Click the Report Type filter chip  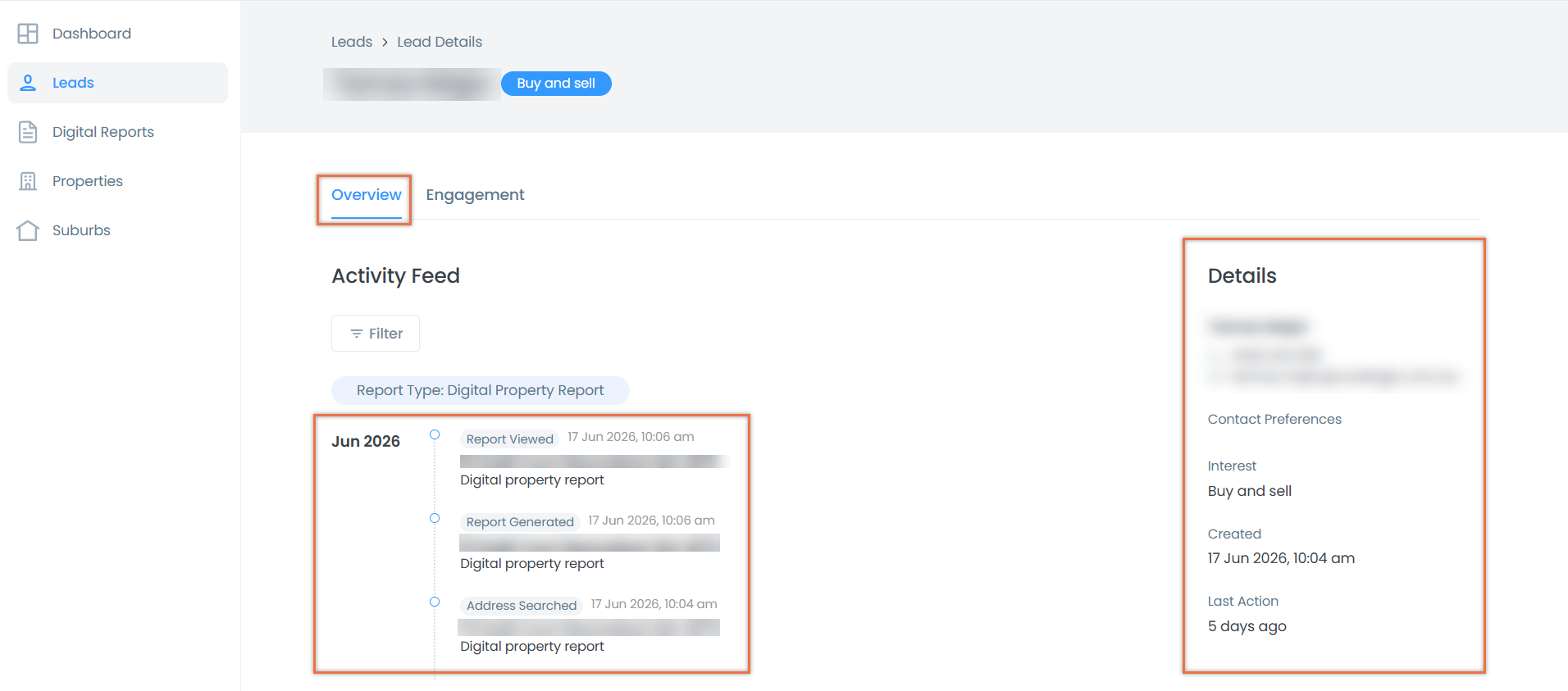pyautogui.click(x=481, y=391)
